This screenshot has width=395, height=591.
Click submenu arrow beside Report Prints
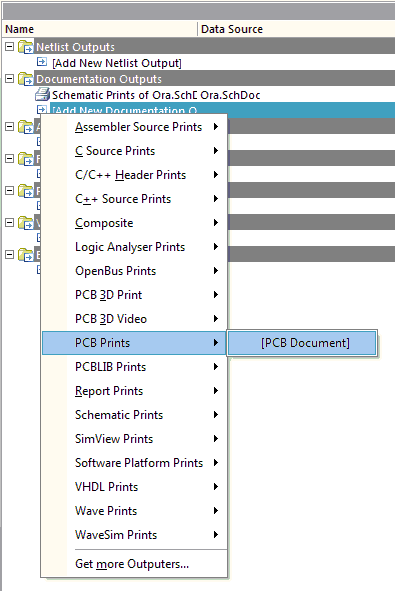[x=216, y=390]
